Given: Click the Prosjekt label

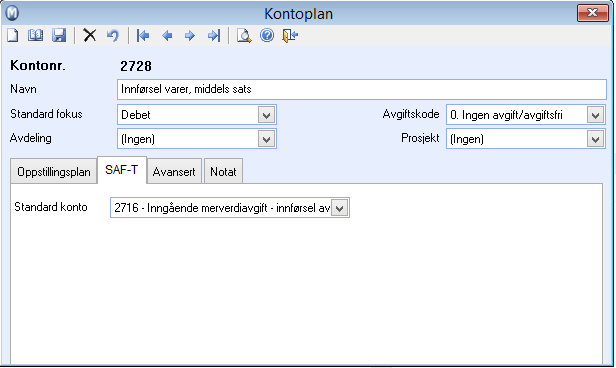Looking at the screenshot, I should pos(420,138).
